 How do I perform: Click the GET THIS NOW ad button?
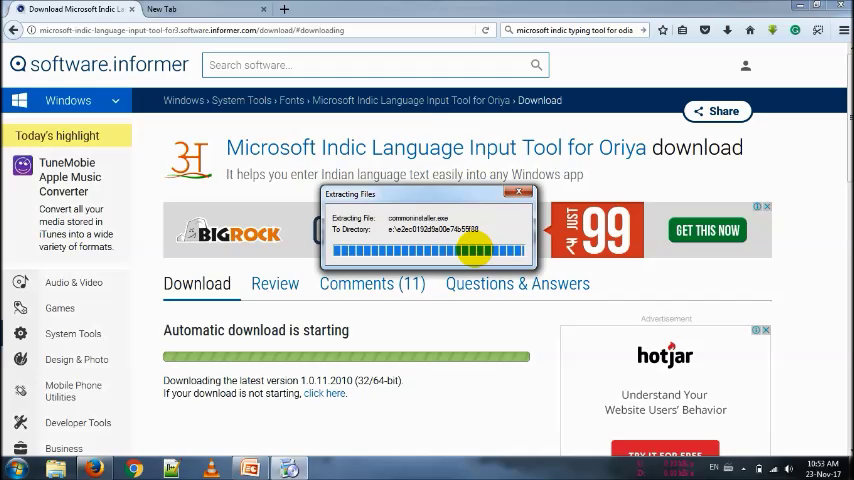click(x=707, y=230)
